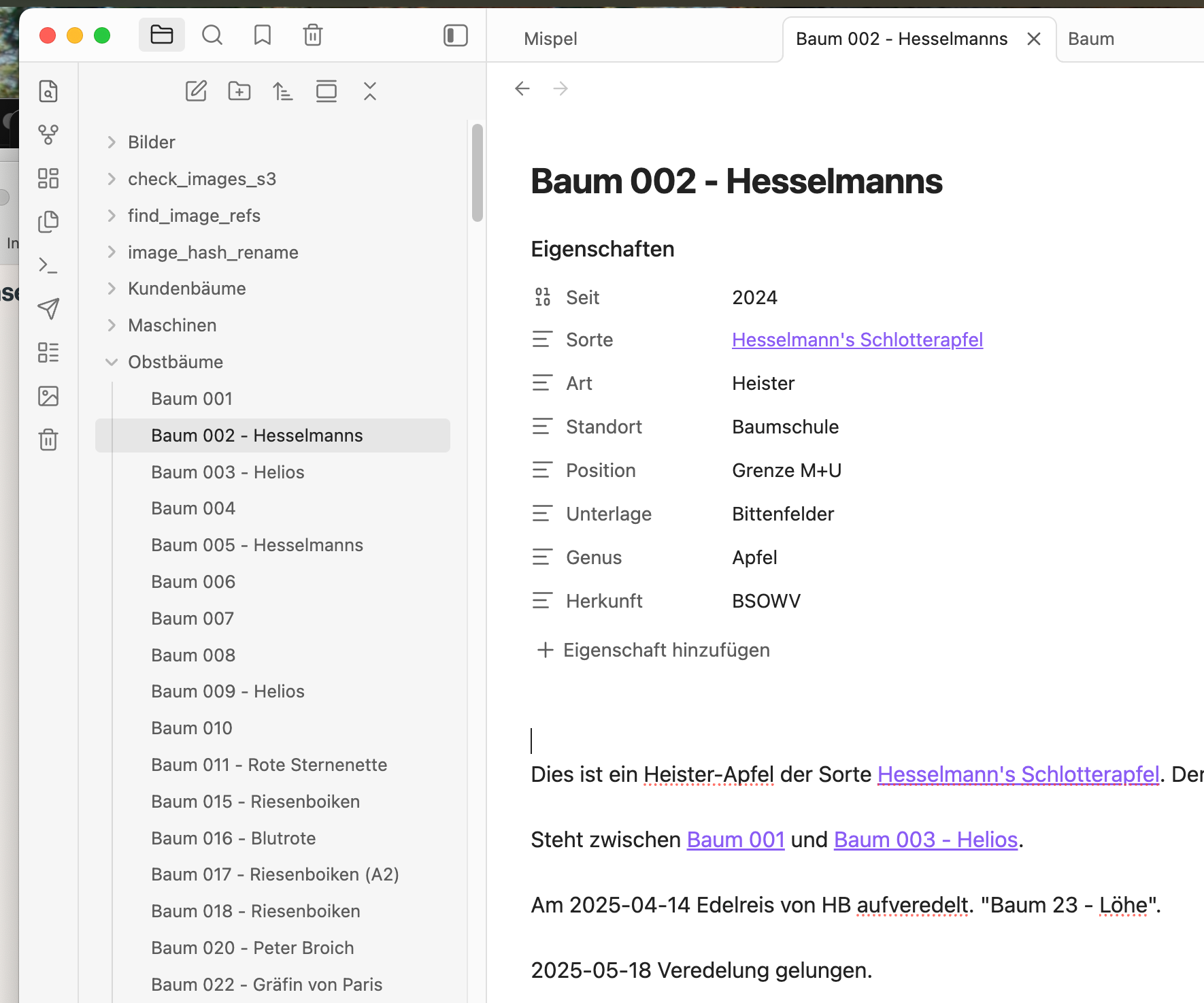
Task: Open graph view from the ribbon
Action: coord(48,135)
